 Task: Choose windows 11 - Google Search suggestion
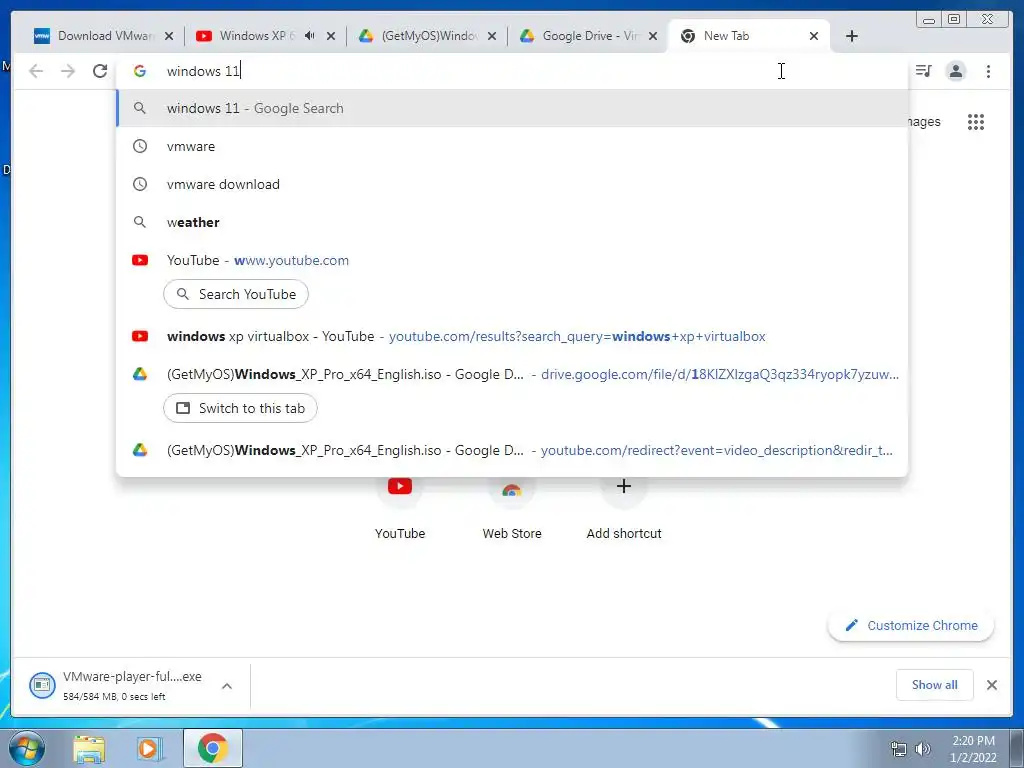pyautogui.click(x=513, y=108)
